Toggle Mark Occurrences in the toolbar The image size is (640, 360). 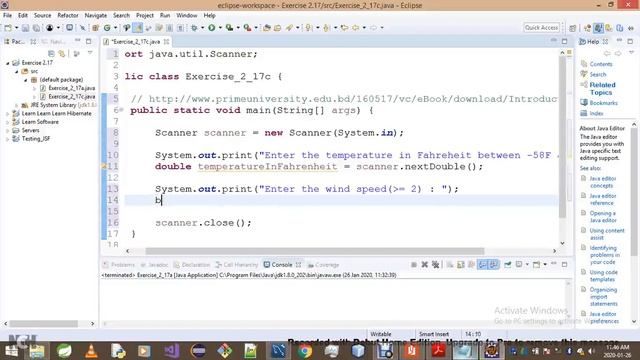point(138,28)
